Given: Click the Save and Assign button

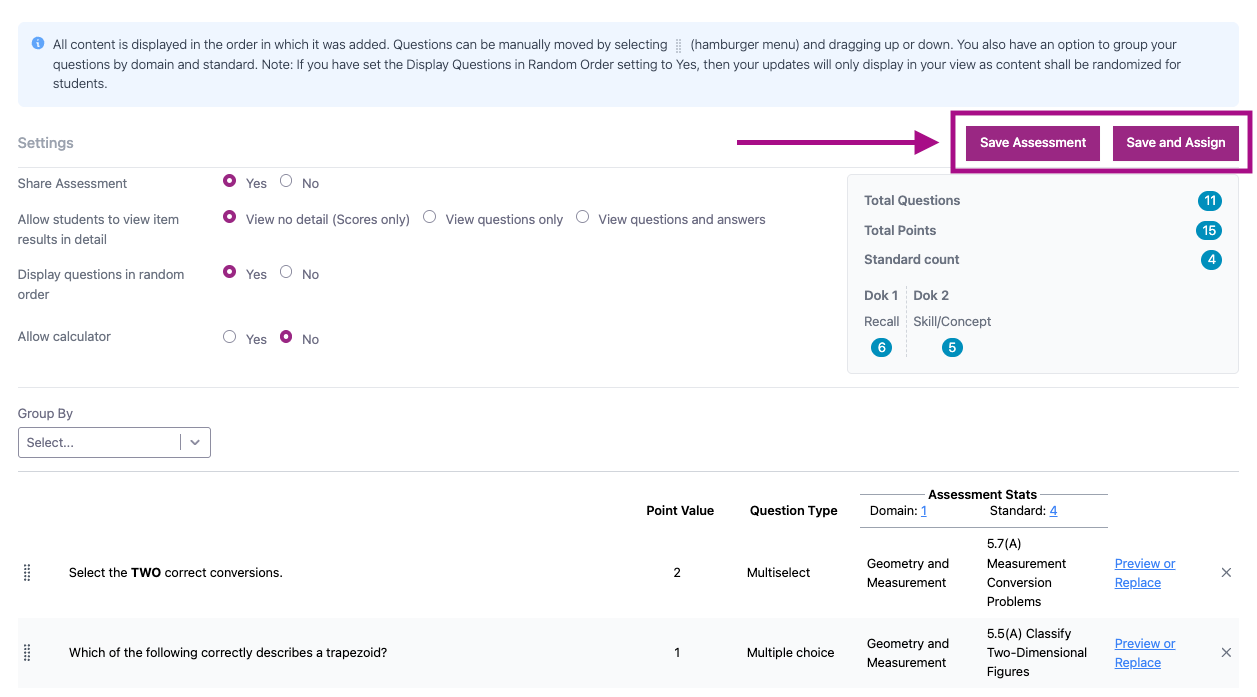Looking at the screenshot, I should [x=1175, y=143].
